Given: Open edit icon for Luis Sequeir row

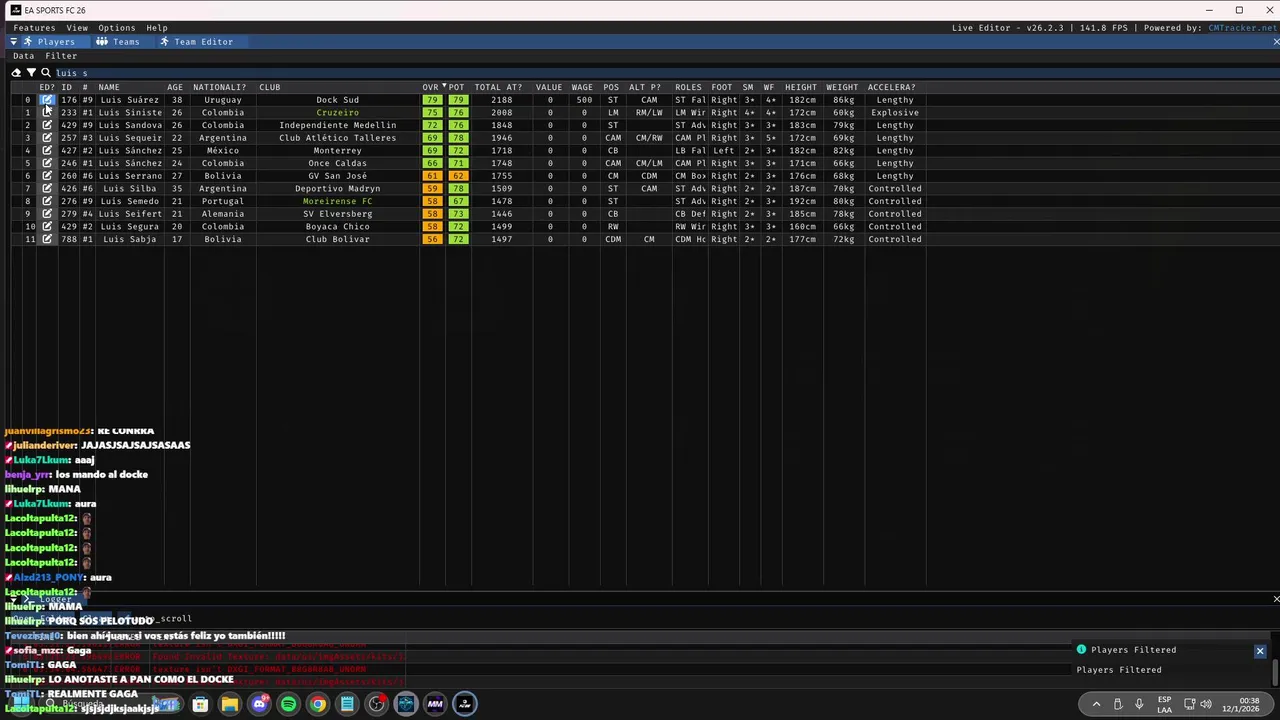Looking at the screenshot, I should (47, 138).
